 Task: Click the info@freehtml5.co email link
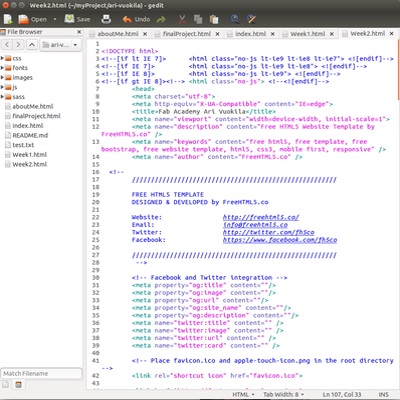[x=255, y=225]
